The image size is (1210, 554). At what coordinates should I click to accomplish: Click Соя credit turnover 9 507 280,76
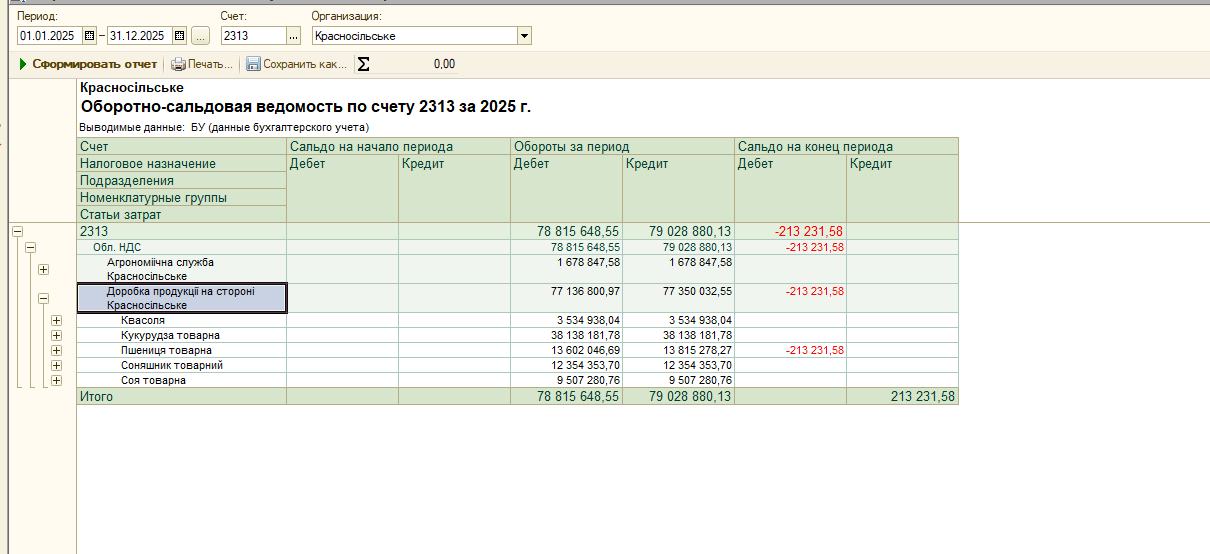point(678,380)
